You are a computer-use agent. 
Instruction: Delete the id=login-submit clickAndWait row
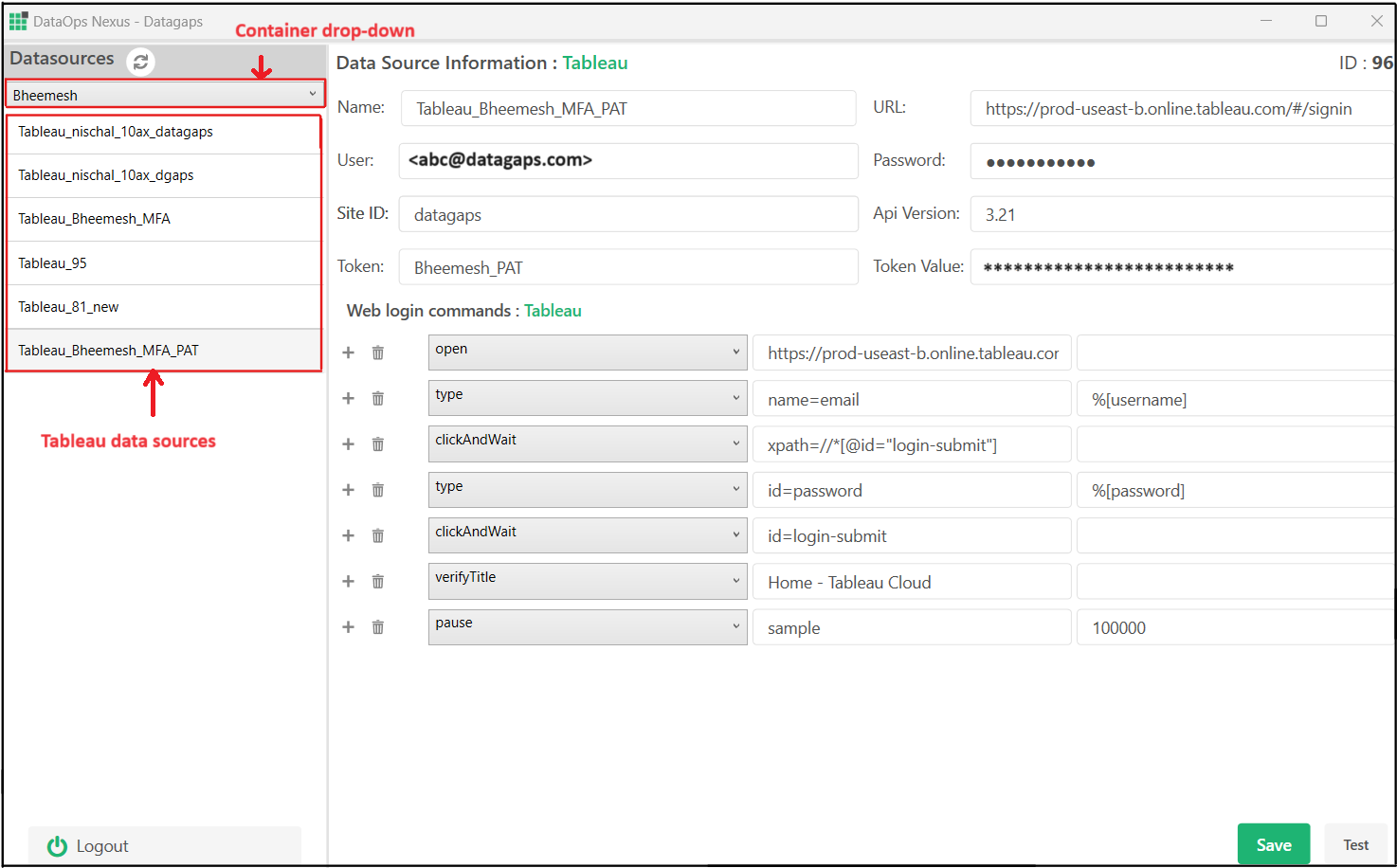378,536
